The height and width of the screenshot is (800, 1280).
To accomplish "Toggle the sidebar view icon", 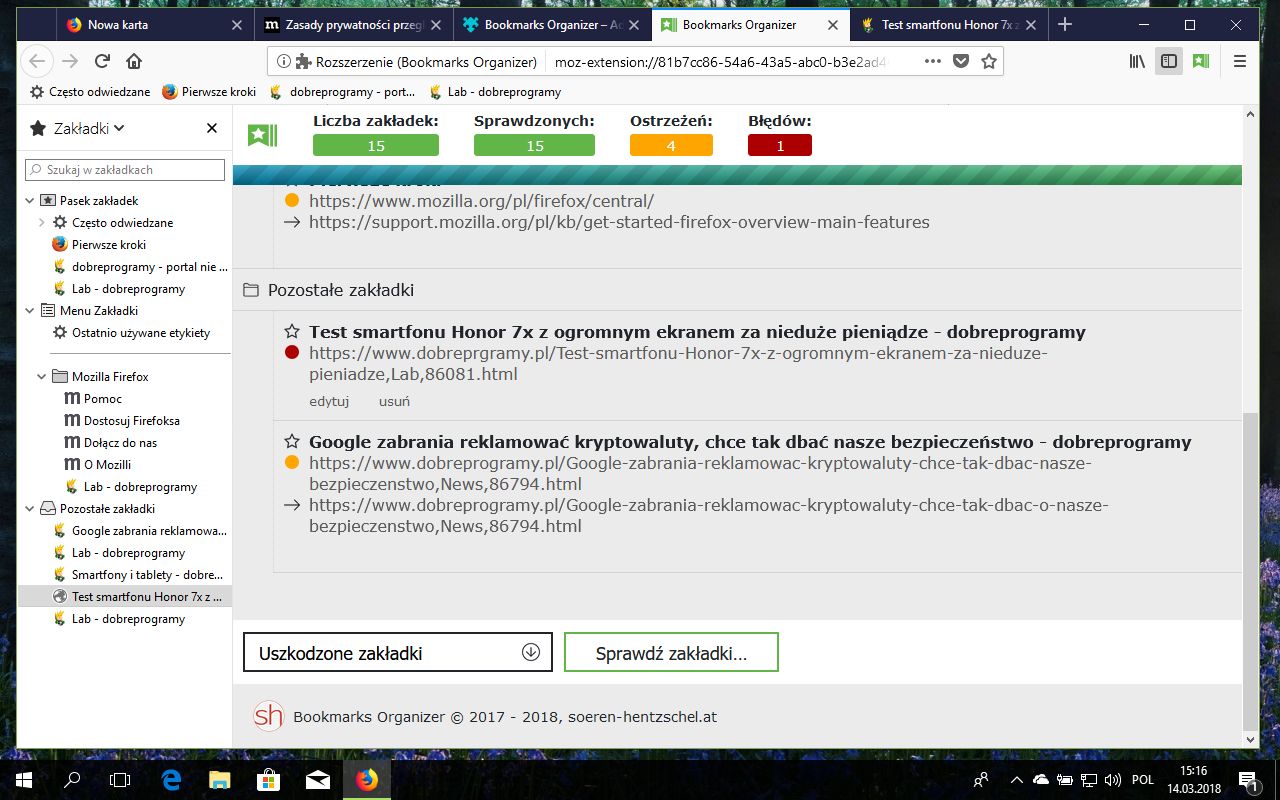I will [1168, 61].
